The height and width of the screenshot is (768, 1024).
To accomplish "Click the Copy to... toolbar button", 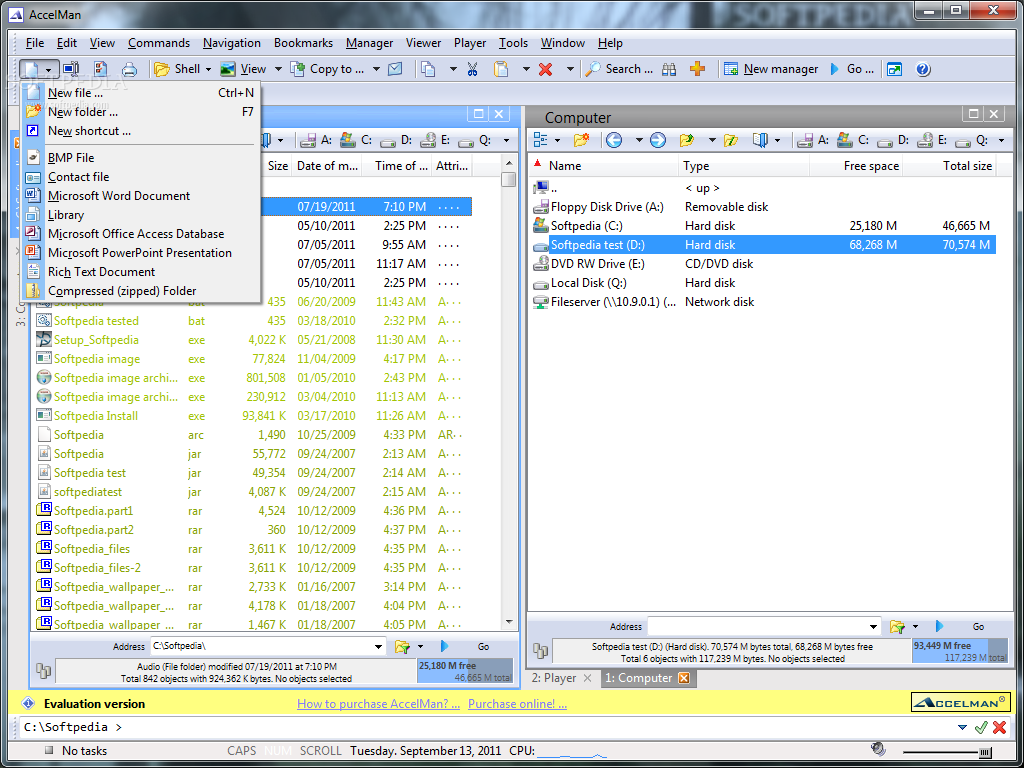I will 327,69.
